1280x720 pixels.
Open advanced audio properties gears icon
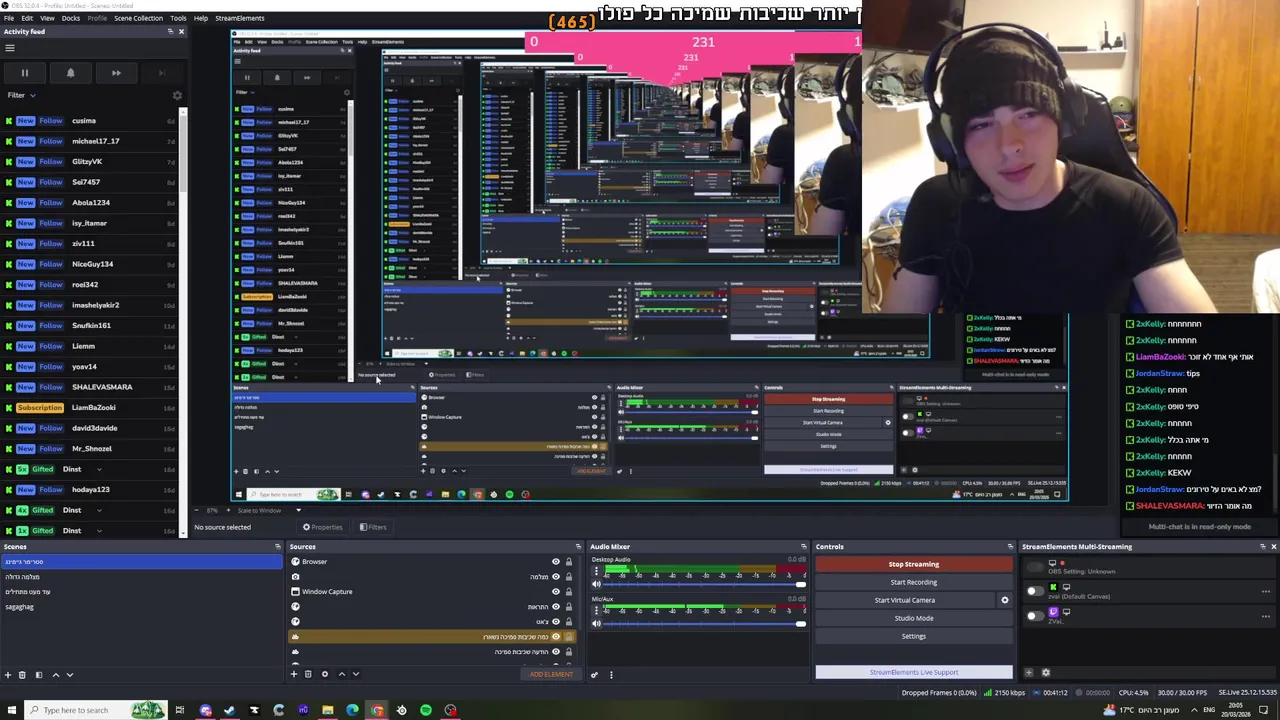tap(594, 674)
